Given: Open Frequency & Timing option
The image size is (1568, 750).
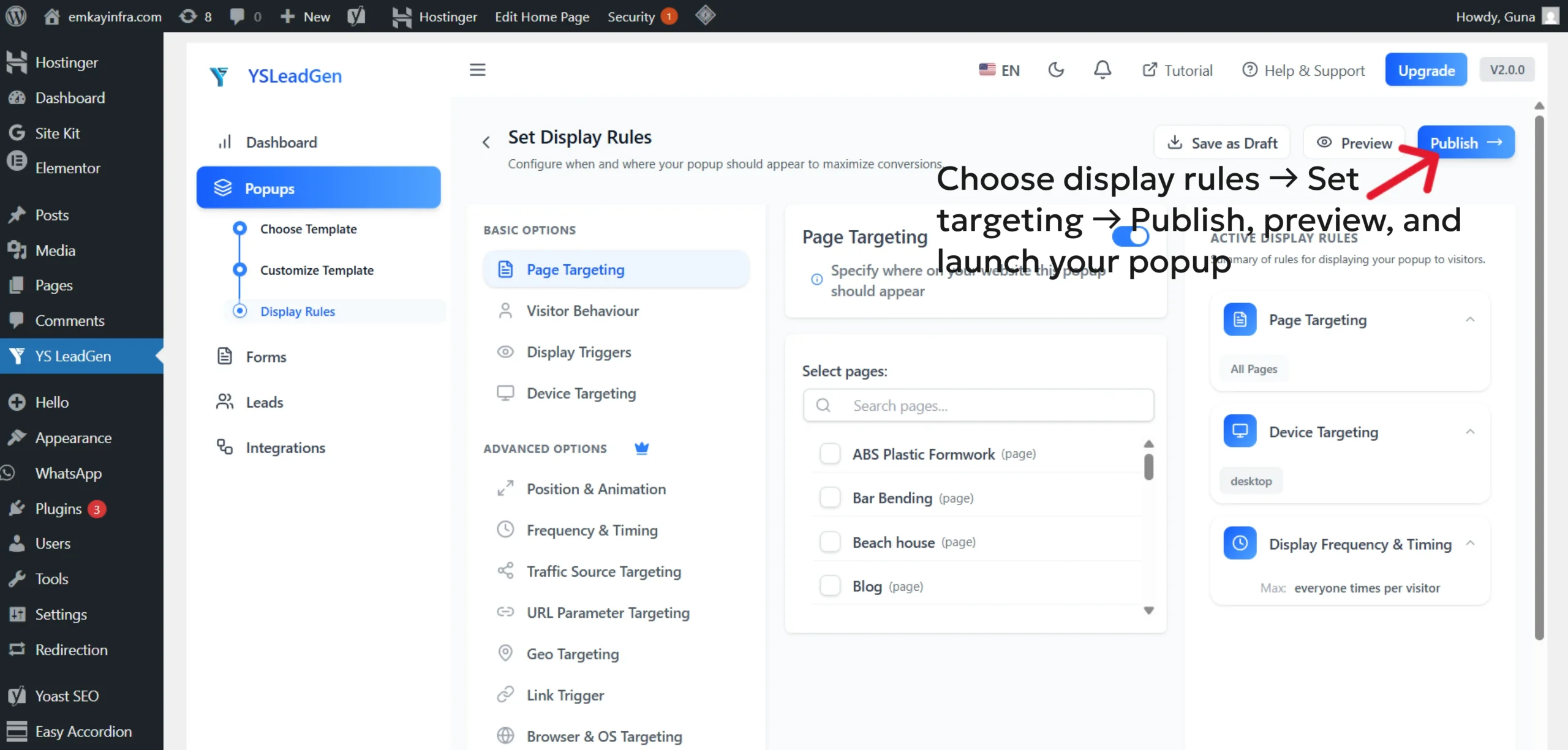Looking at the screenshot, I should click(x=592, y=530).
